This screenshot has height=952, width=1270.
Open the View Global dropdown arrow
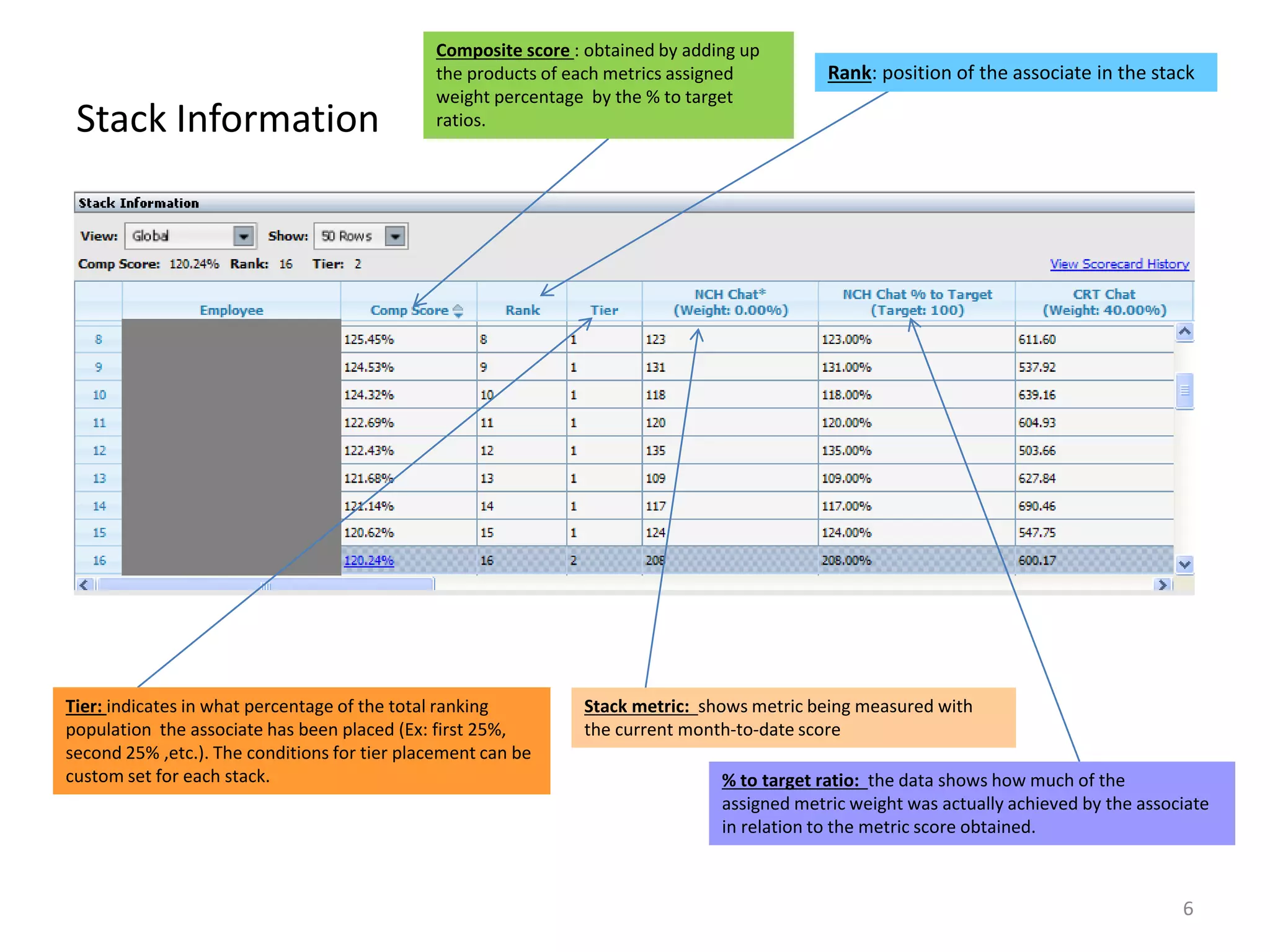pos(244,236)
